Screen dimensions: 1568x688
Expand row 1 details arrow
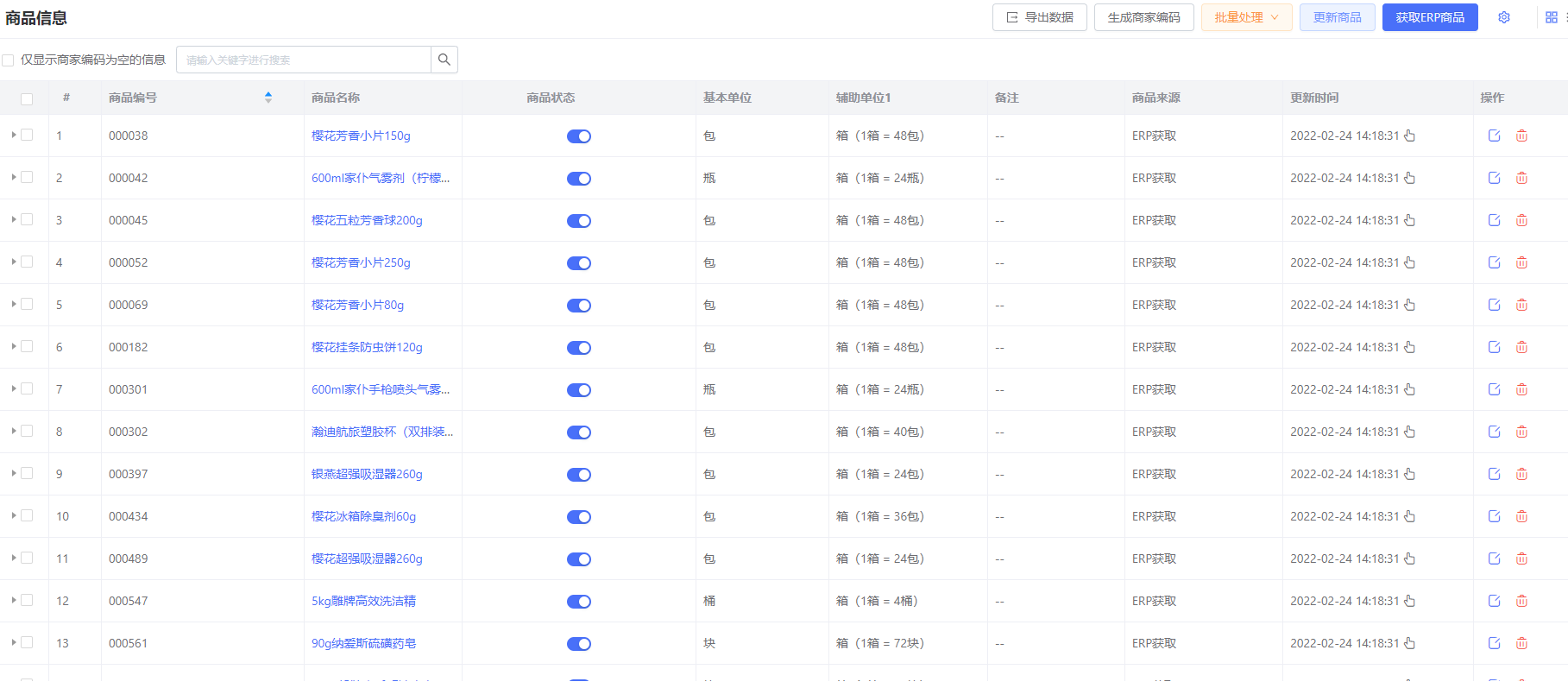tap(14, 135)
